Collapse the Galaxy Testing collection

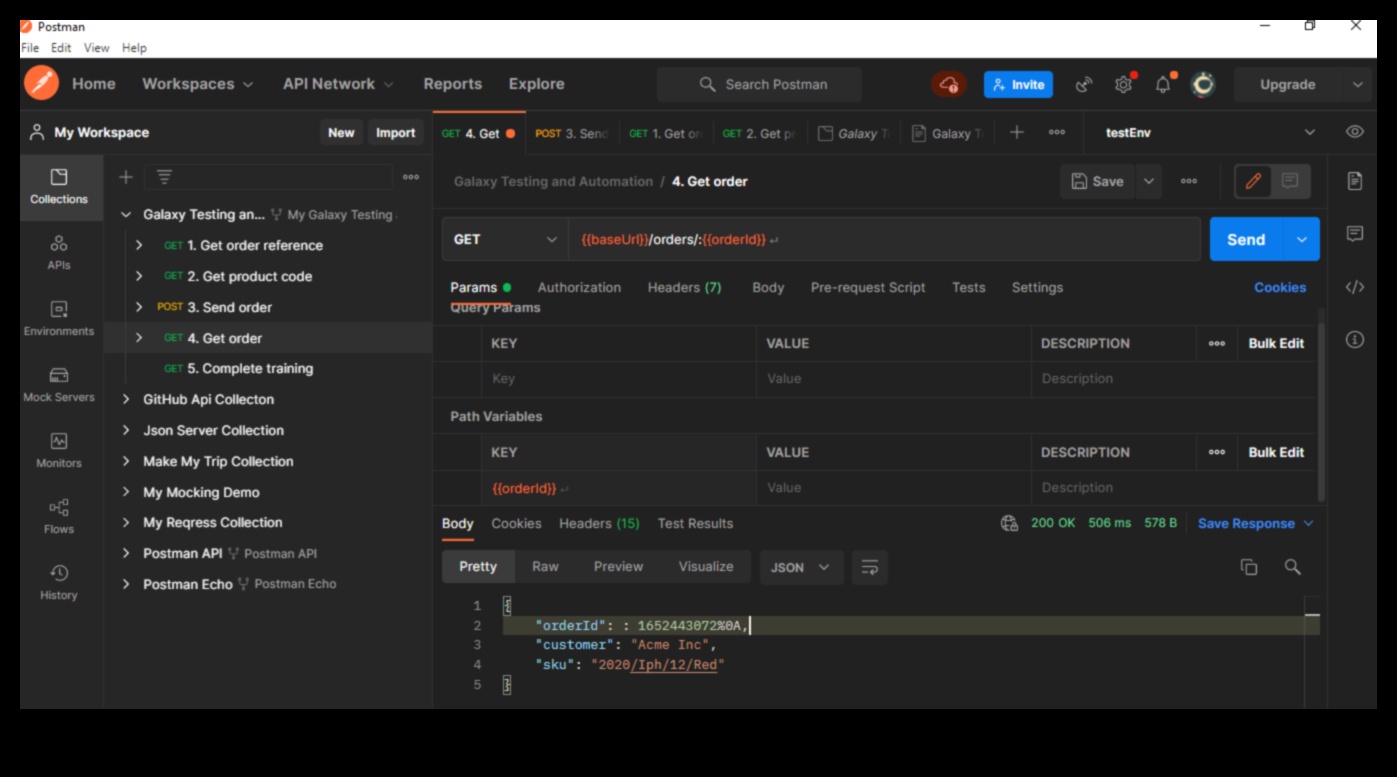point(126,214)
